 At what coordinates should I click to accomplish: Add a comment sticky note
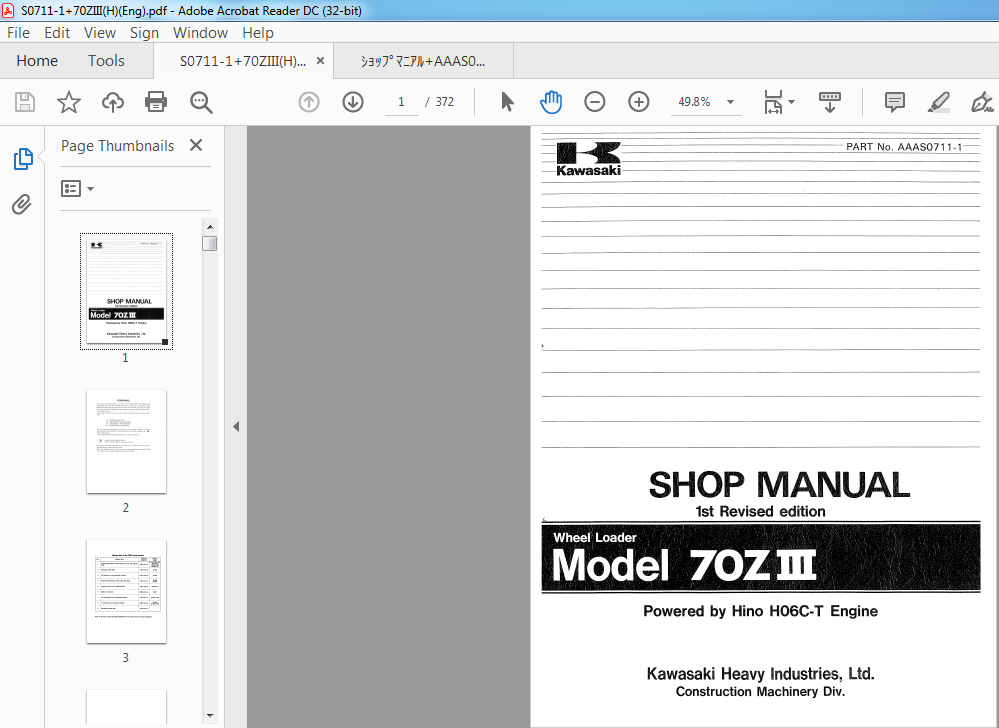(x=895, y=102)
